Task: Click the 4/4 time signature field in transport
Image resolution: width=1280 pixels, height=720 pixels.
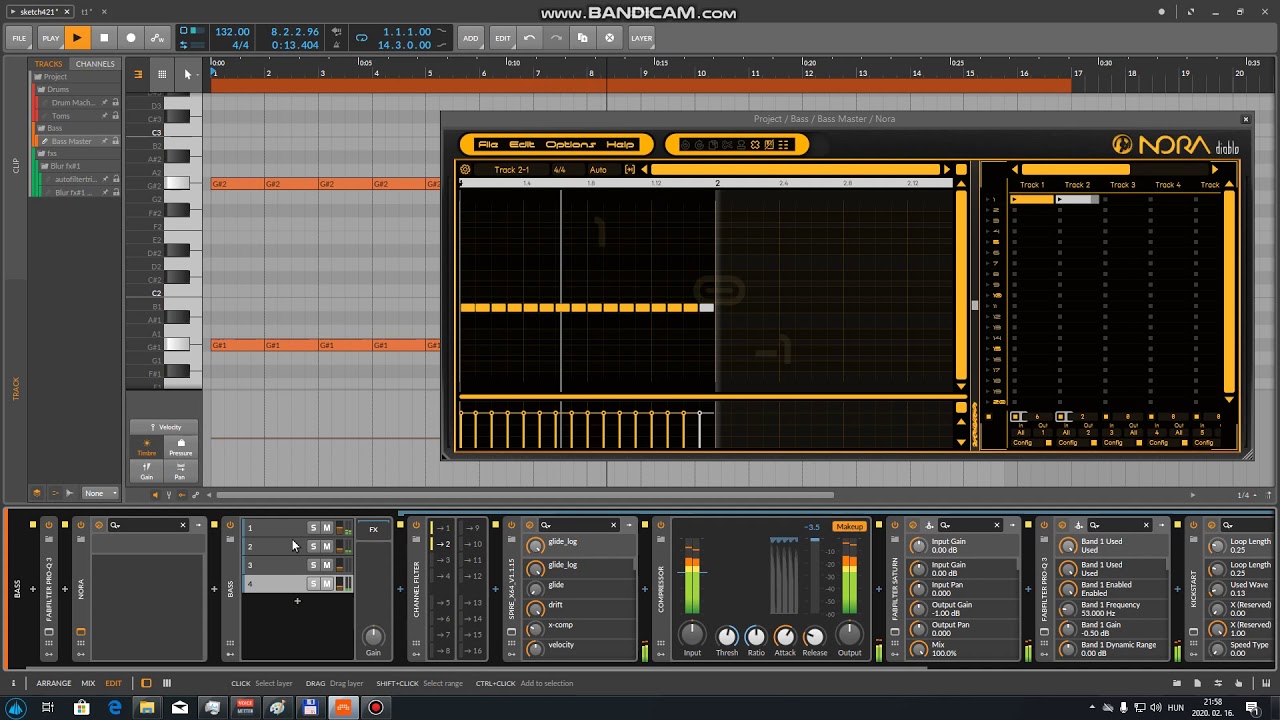Action: tap(240, 45)
